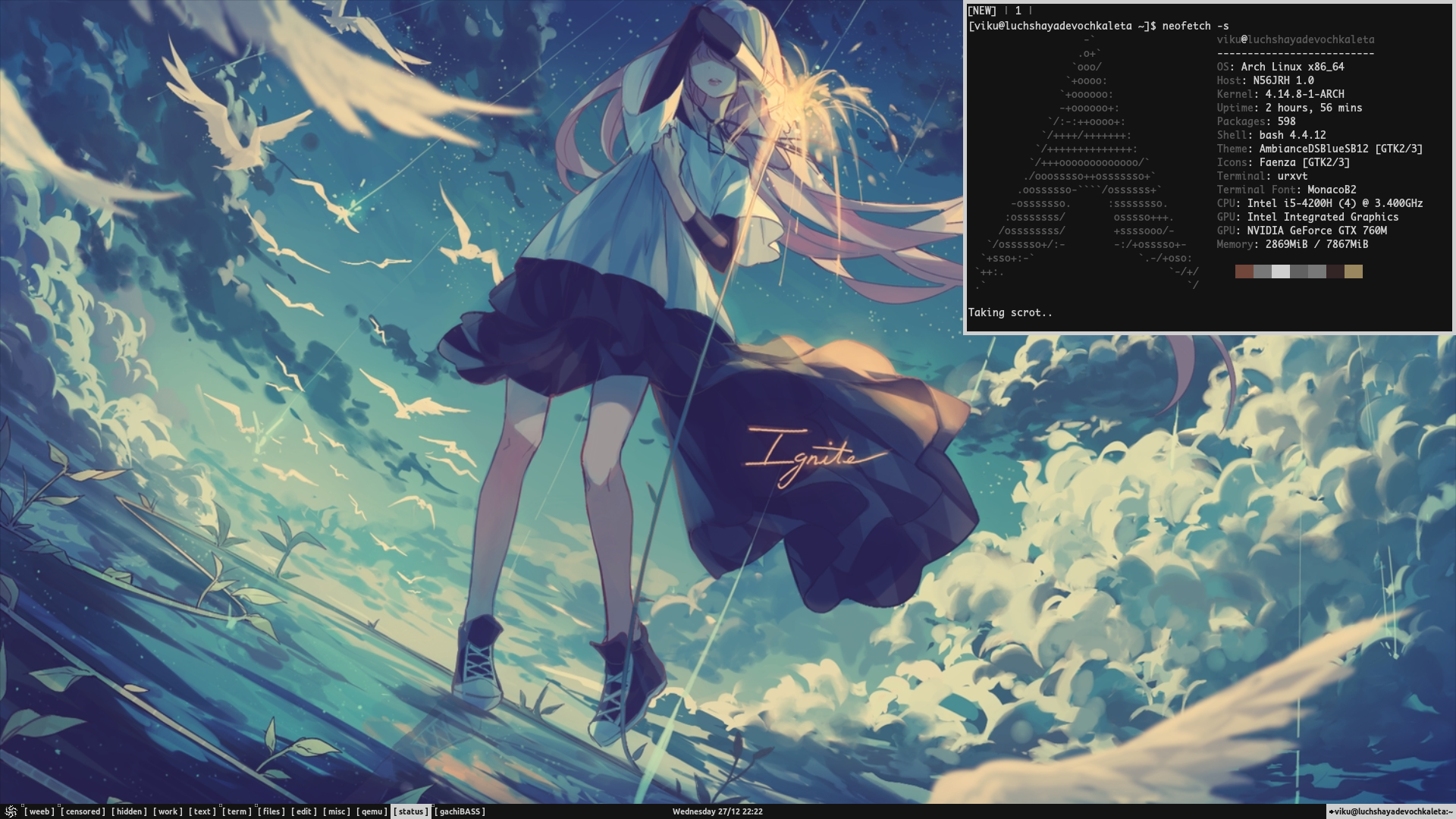
Task: Switch to the edit workspace tag
Action: click(x=305, y=811)
